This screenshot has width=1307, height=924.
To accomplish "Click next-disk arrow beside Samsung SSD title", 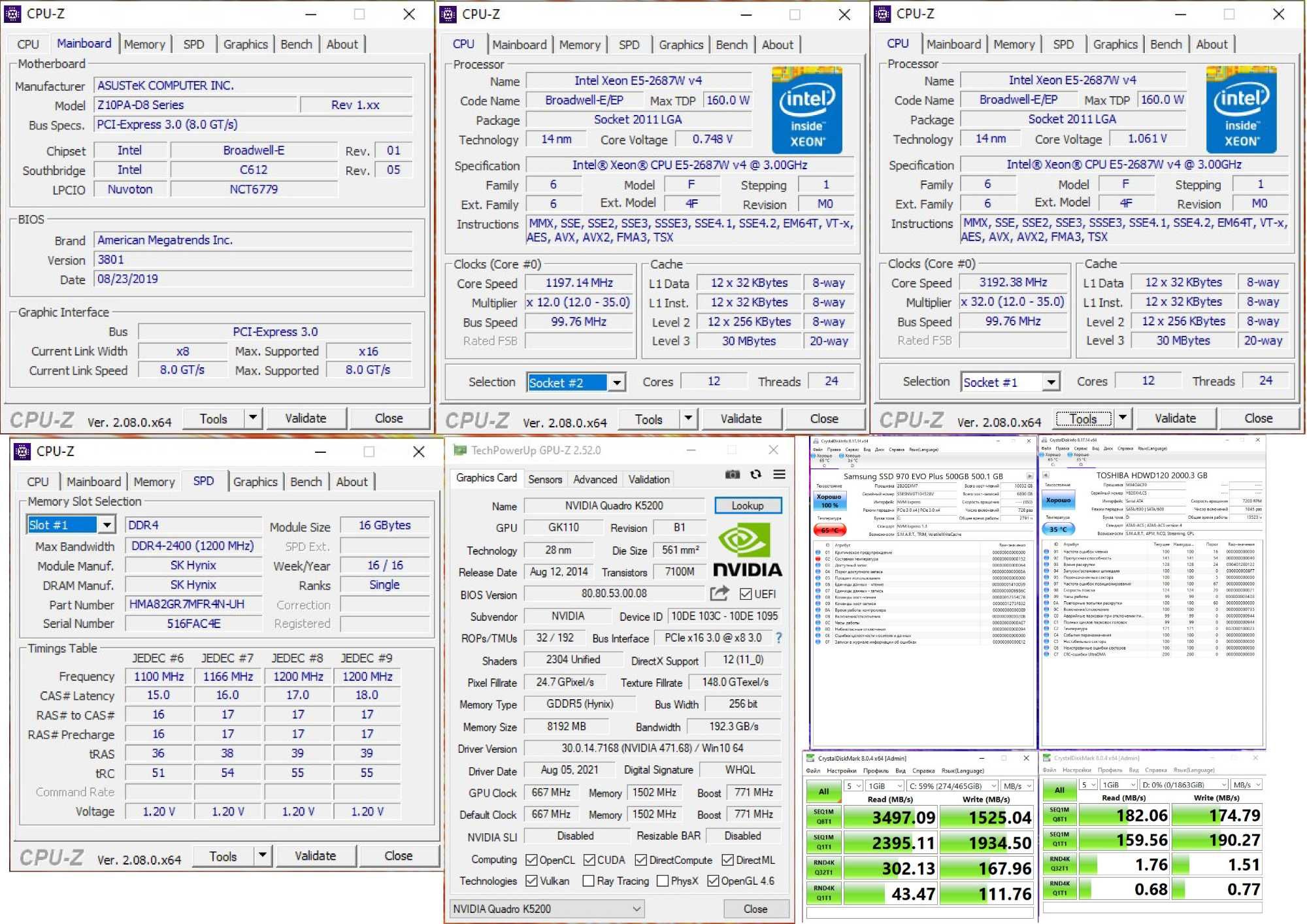I will [x=1030, y=476].
